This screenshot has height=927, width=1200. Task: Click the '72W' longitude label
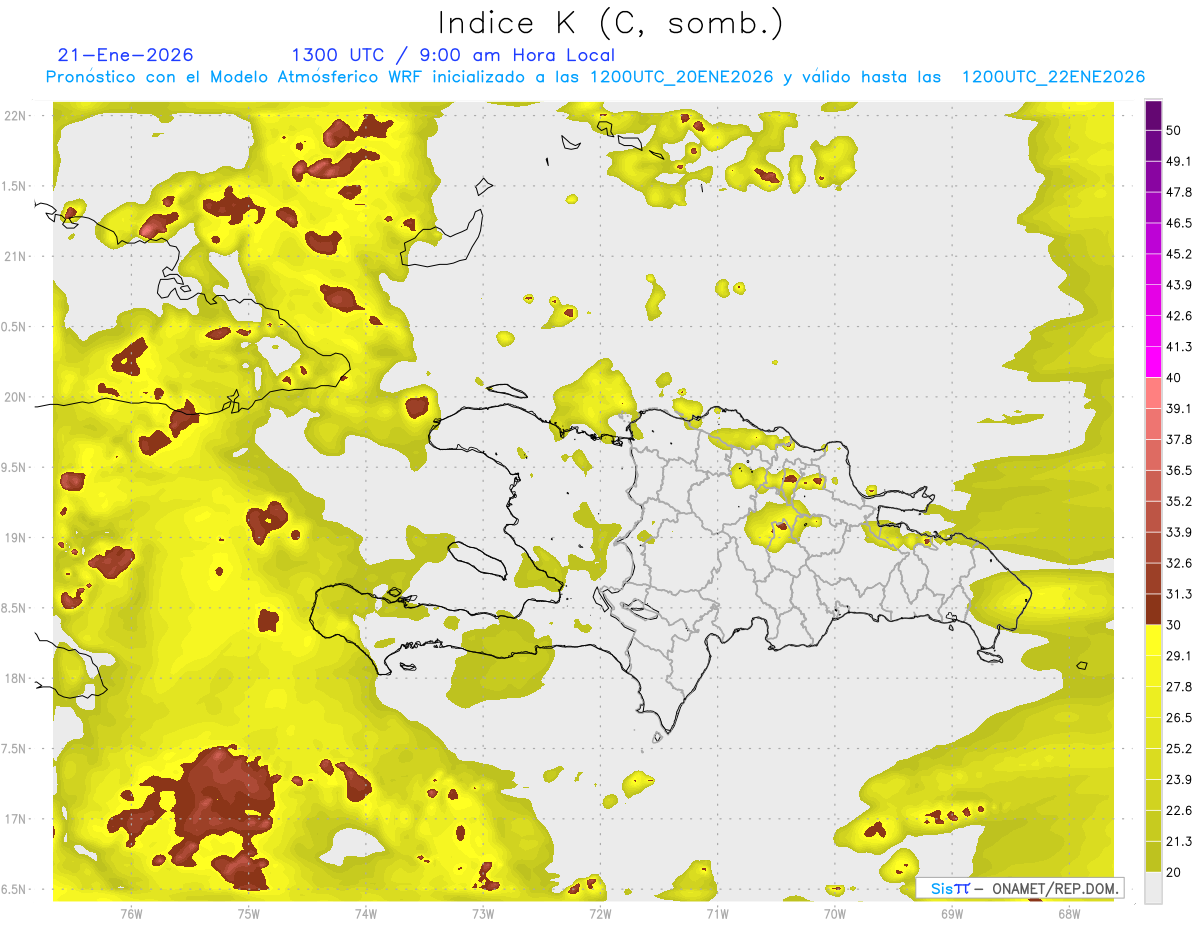[x=600, y=913]
